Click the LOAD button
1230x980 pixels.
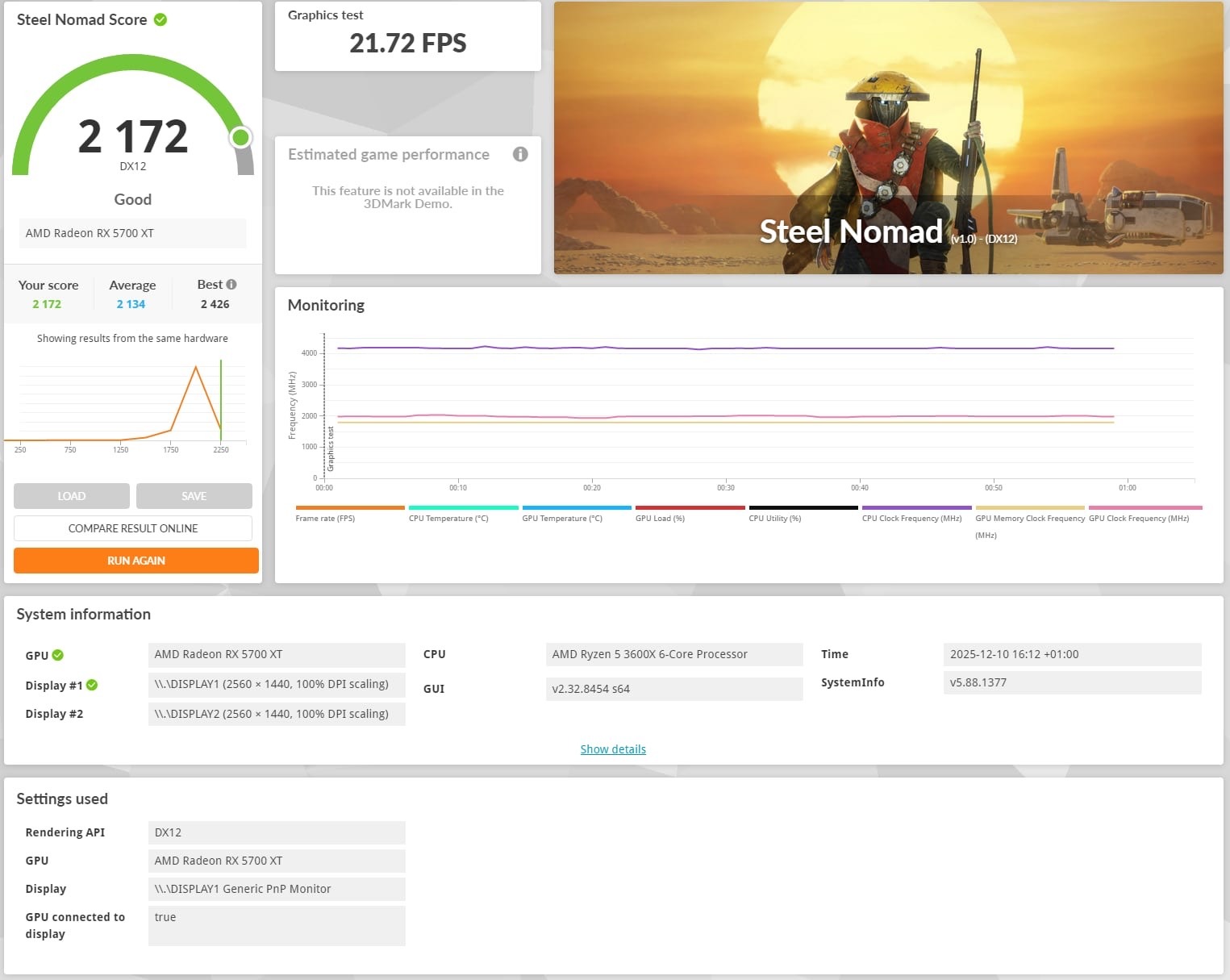tap(72, 496)
